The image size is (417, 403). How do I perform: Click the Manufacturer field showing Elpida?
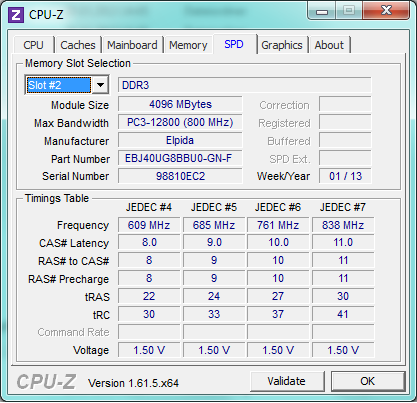[180, 140]
